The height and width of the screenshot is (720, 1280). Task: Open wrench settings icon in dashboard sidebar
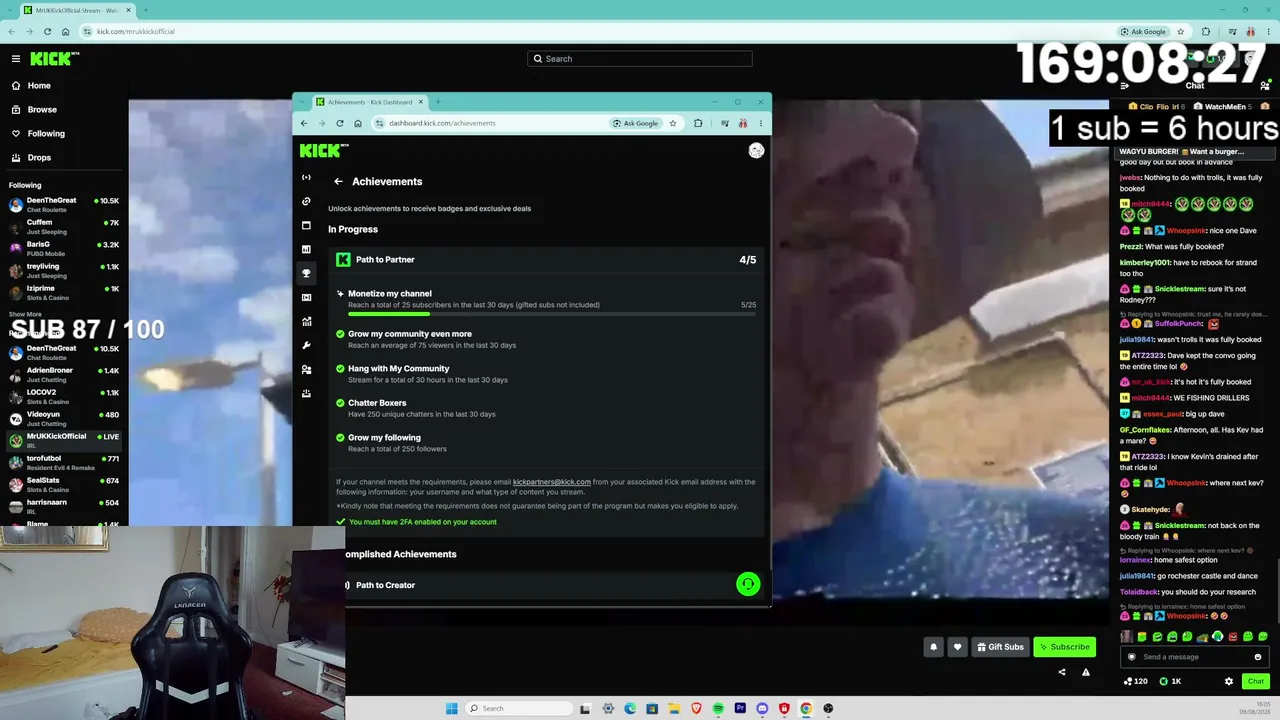(306, 345)
